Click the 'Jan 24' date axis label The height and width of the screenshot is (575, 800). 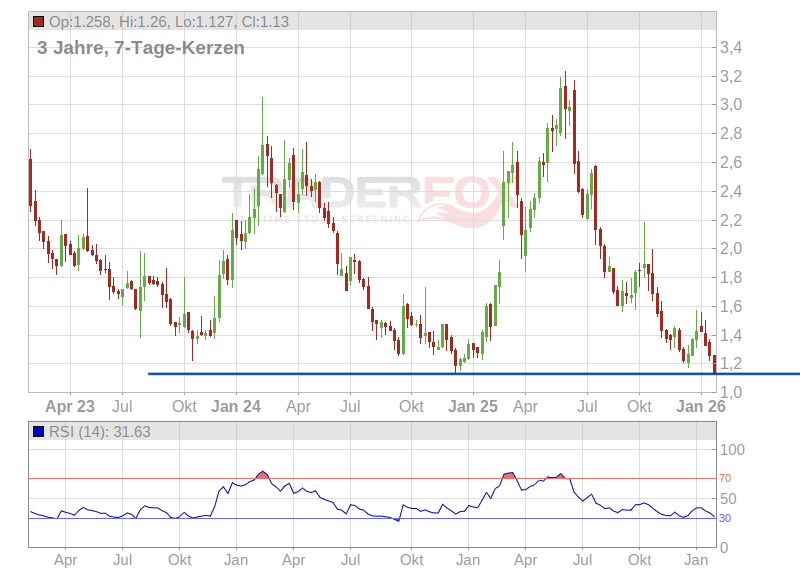coord(236,407)
